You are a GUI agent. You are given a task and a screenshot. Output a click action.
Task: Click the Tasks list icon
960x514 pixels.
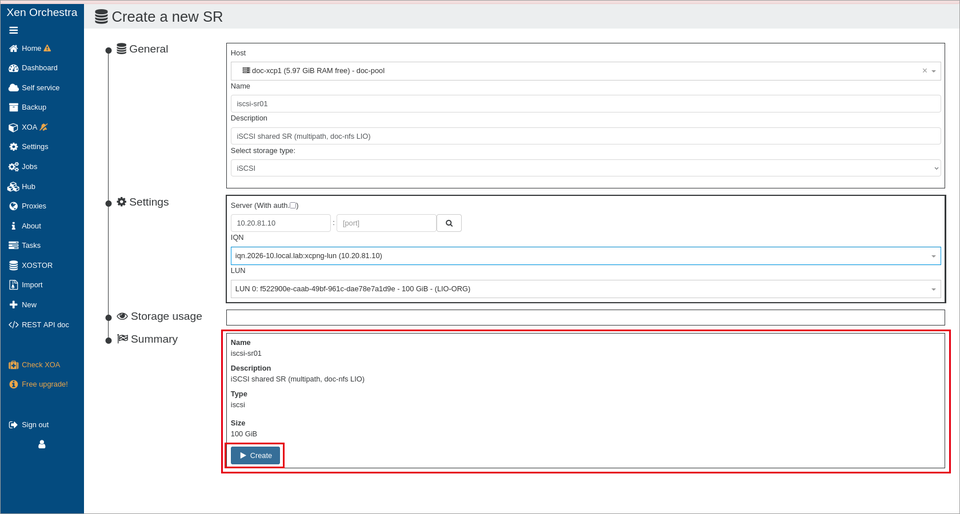click(x=13, y=245)
